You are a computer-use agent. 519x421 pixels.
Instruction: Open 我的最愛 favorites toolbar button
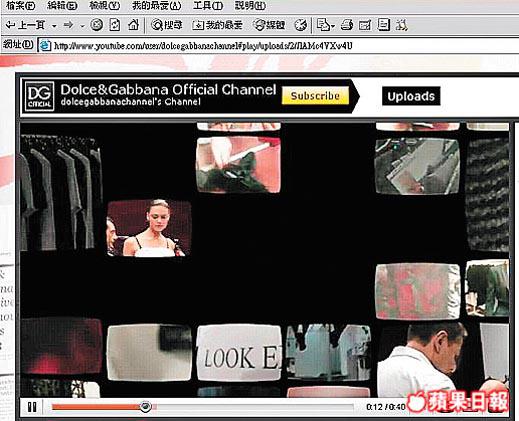pos(217,25)
